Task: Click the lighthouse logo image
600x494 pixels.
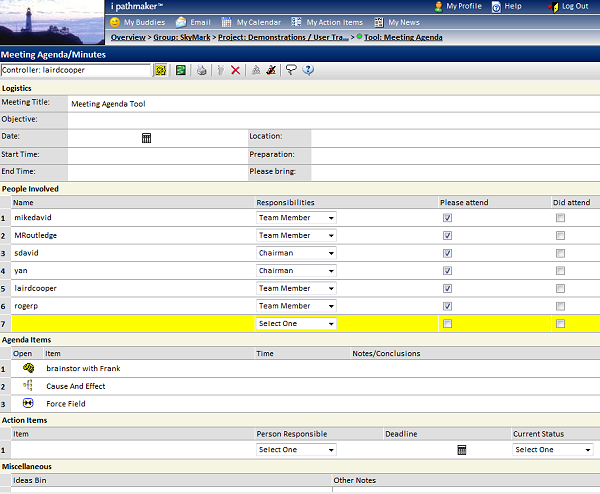Action: pyautogui.click(x=52, y=22)
